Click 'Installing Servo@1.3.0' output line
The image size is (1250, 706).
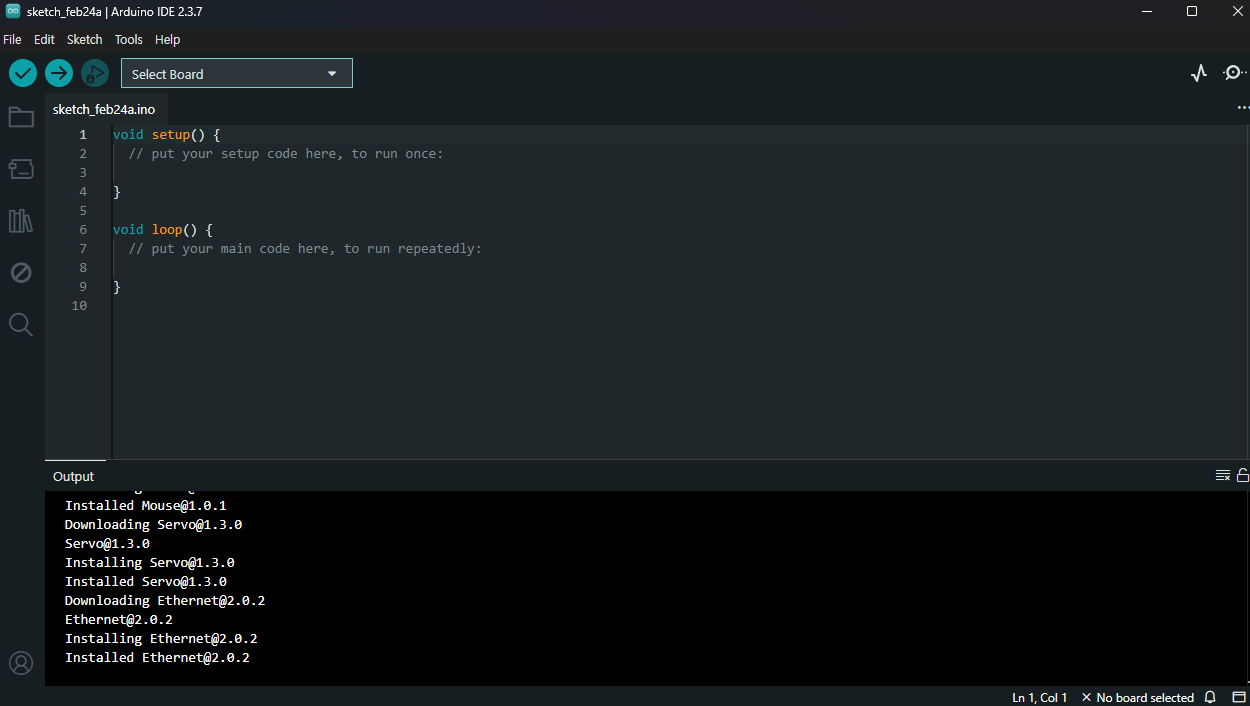tap(150, 562)
